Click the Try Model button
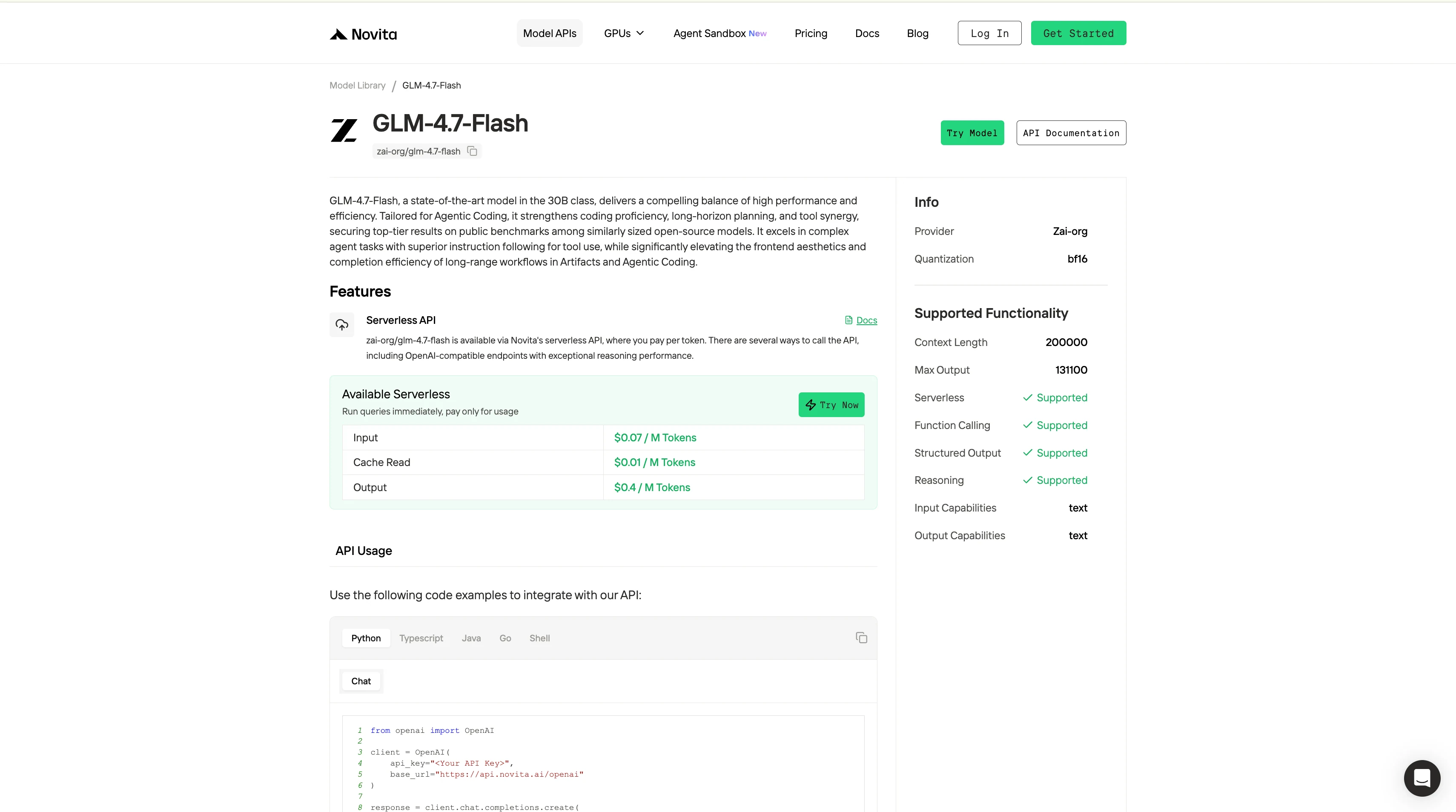This screenshot has width=1456, height=812. click(x=972, y=133)
